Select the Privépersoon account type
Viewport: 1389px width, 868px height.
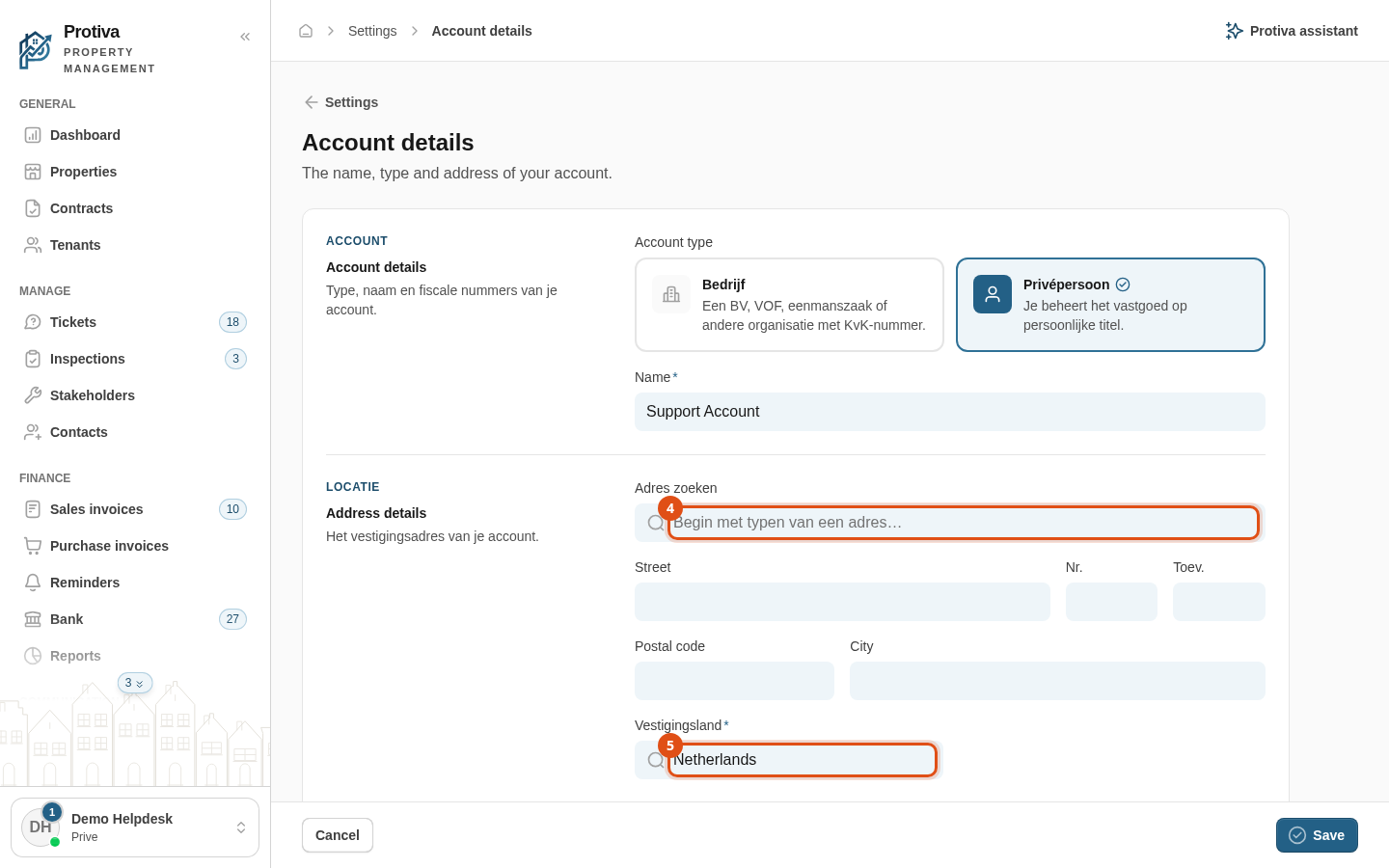[1110, 305]
